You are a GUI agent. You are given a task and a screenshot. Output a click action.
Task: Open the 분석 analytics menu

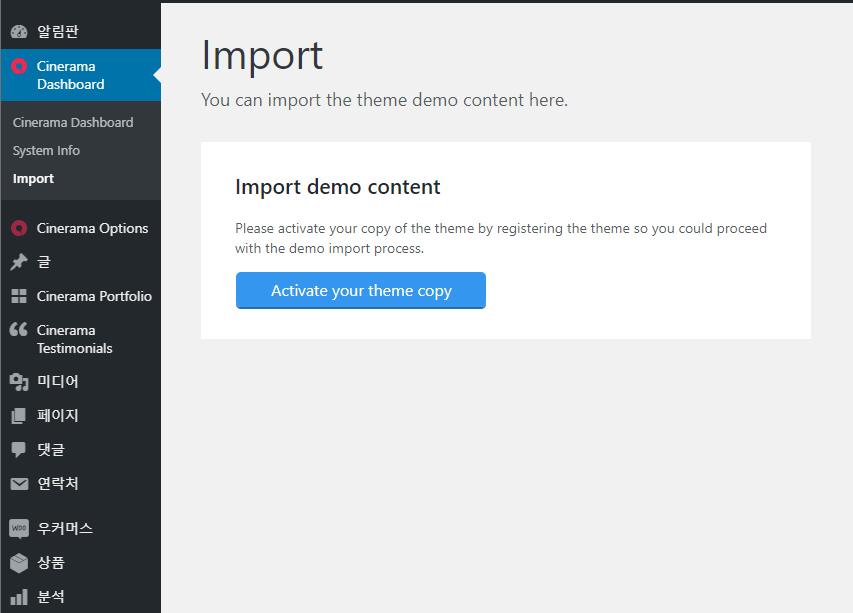pyautogui.click(x=81, y=597)
